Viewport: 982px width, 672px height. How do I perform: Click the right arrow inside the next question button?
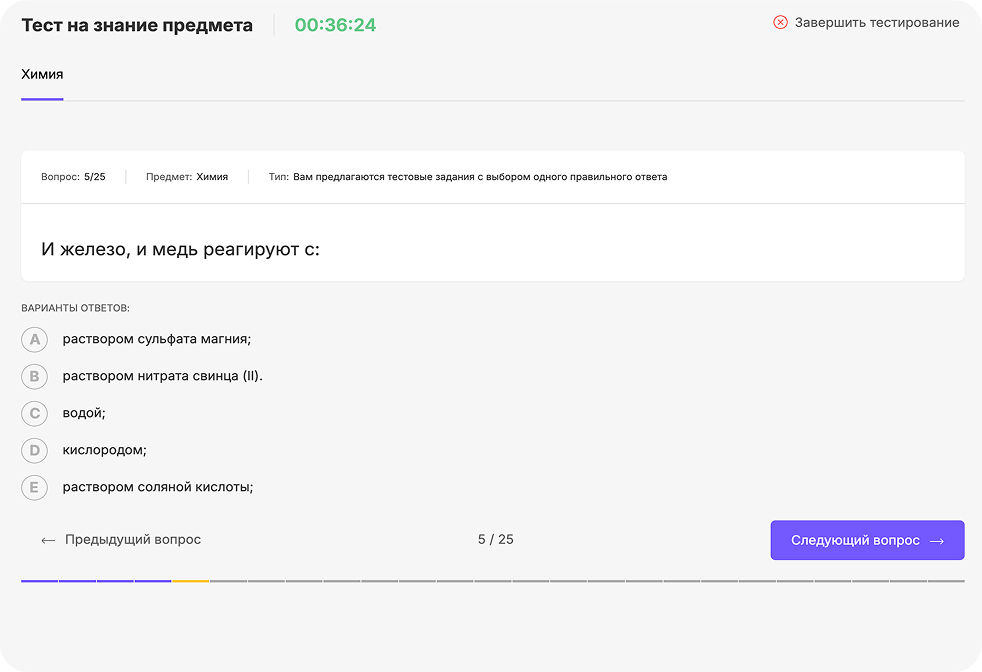(938, 539)
